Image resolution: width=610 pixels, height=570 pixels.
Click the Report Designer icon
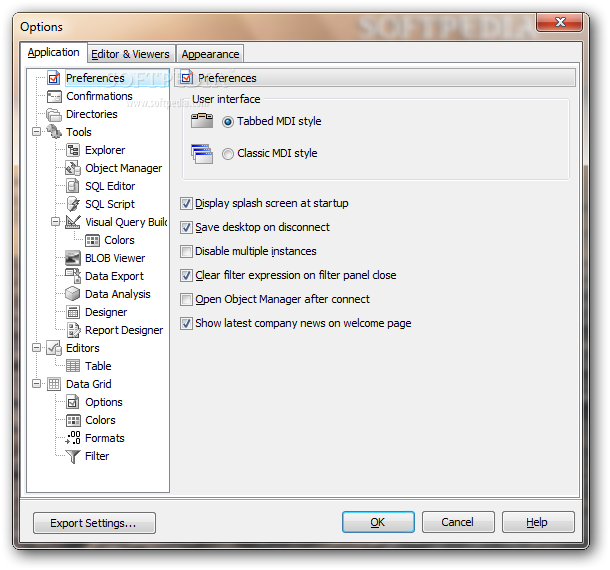73,330
